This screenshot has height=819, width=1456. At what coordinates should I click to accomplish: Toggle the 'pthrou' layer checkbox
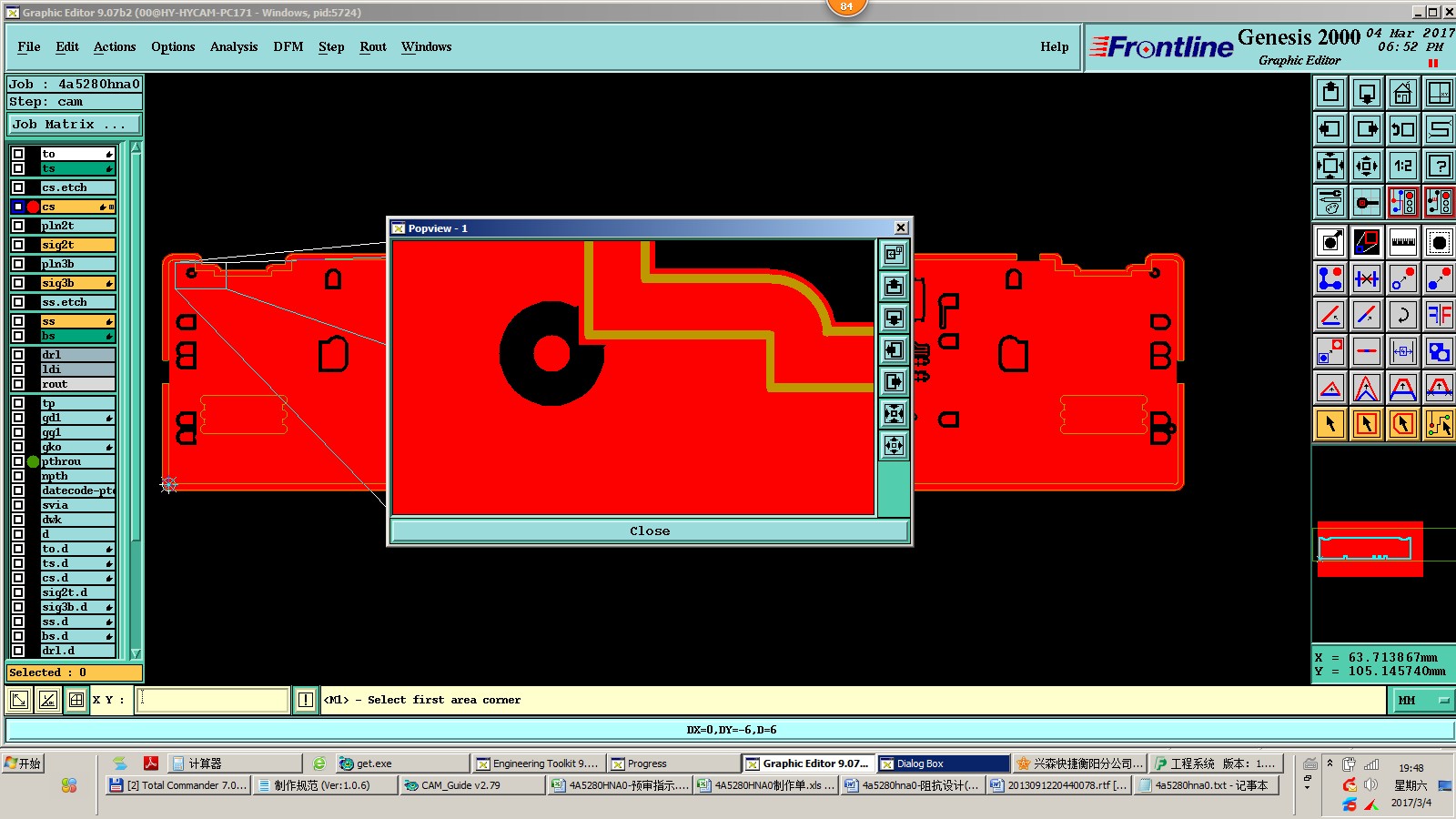coord(18,461)
